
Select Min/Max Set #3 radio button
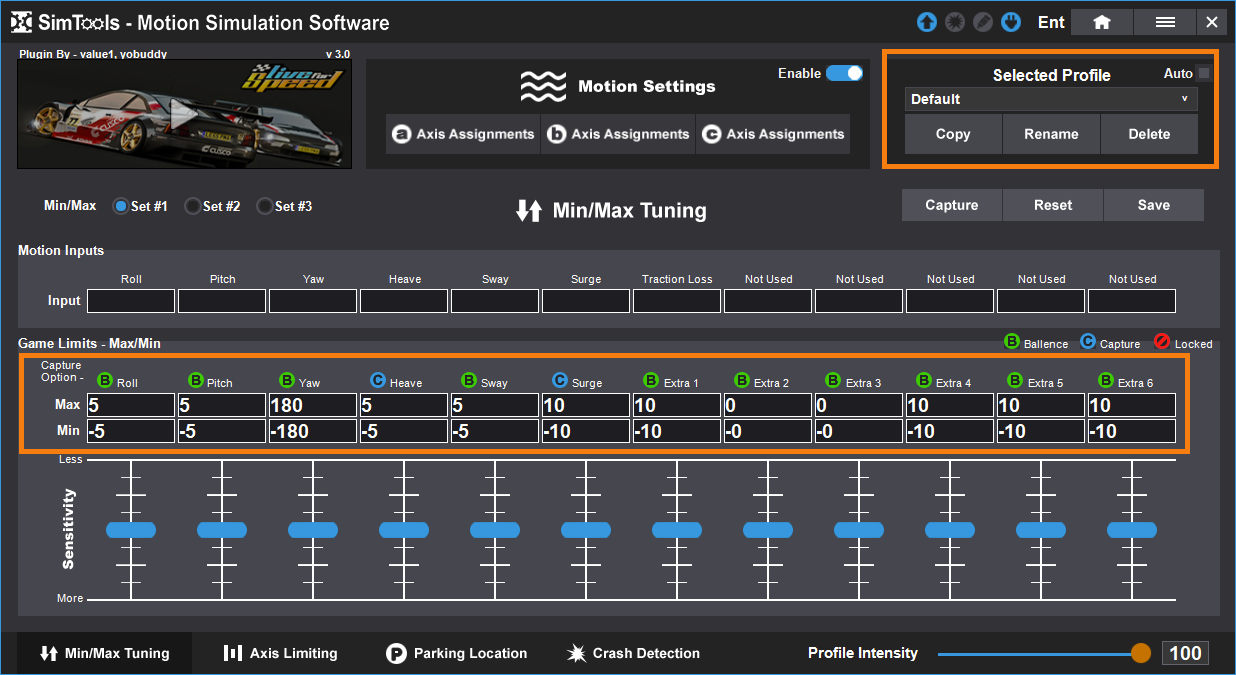[265, 206]
